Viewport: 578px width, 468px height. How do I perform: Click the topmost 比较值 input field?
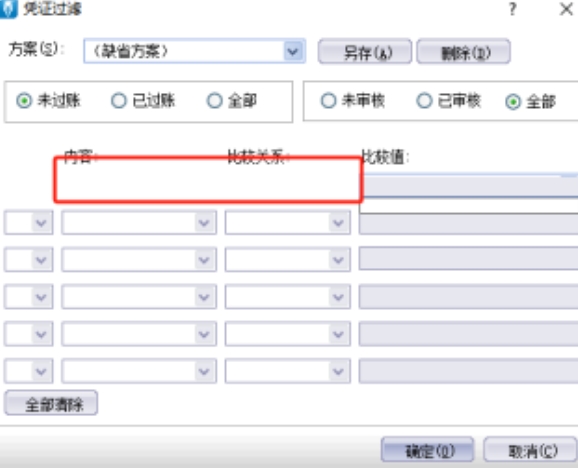pyautogui.click(x=470, y=186)
